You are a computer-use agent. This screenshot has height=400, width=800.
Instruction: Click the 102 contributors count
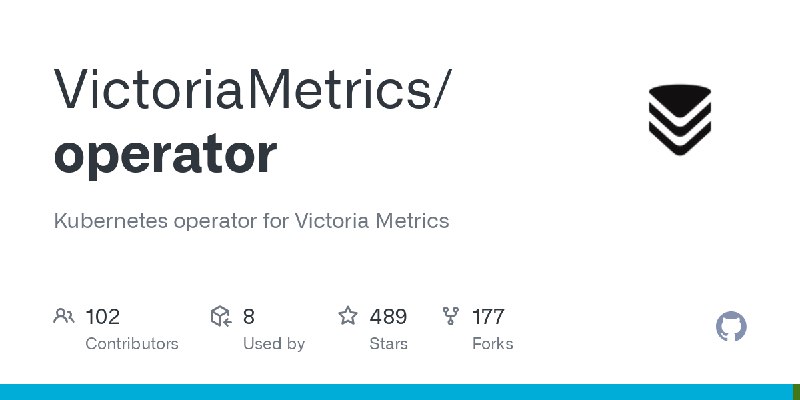(x=103, y=316)
